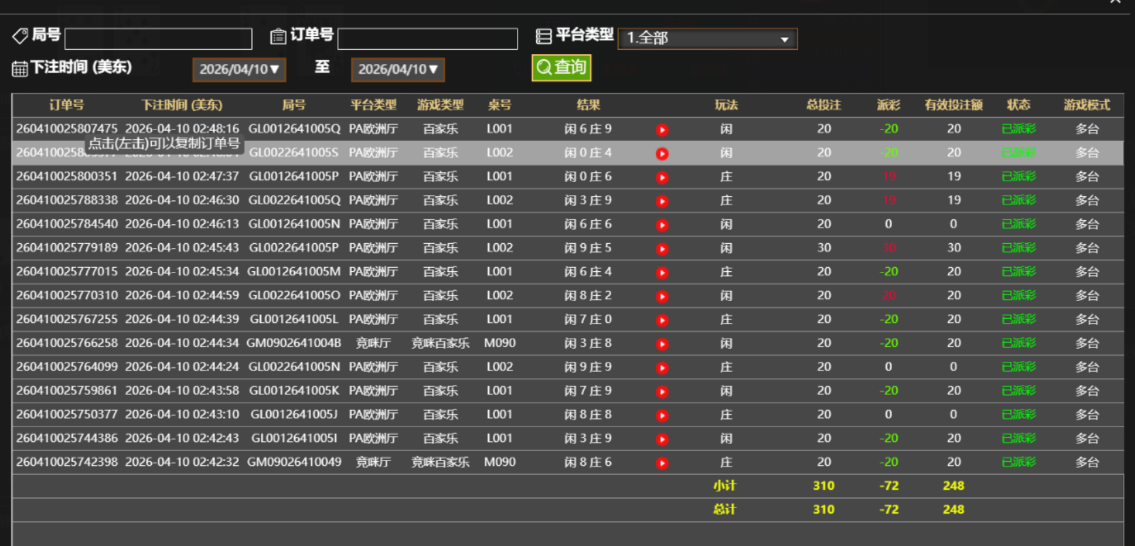
Task: Click the 有效投注额 column header
Action: [953, 104]
